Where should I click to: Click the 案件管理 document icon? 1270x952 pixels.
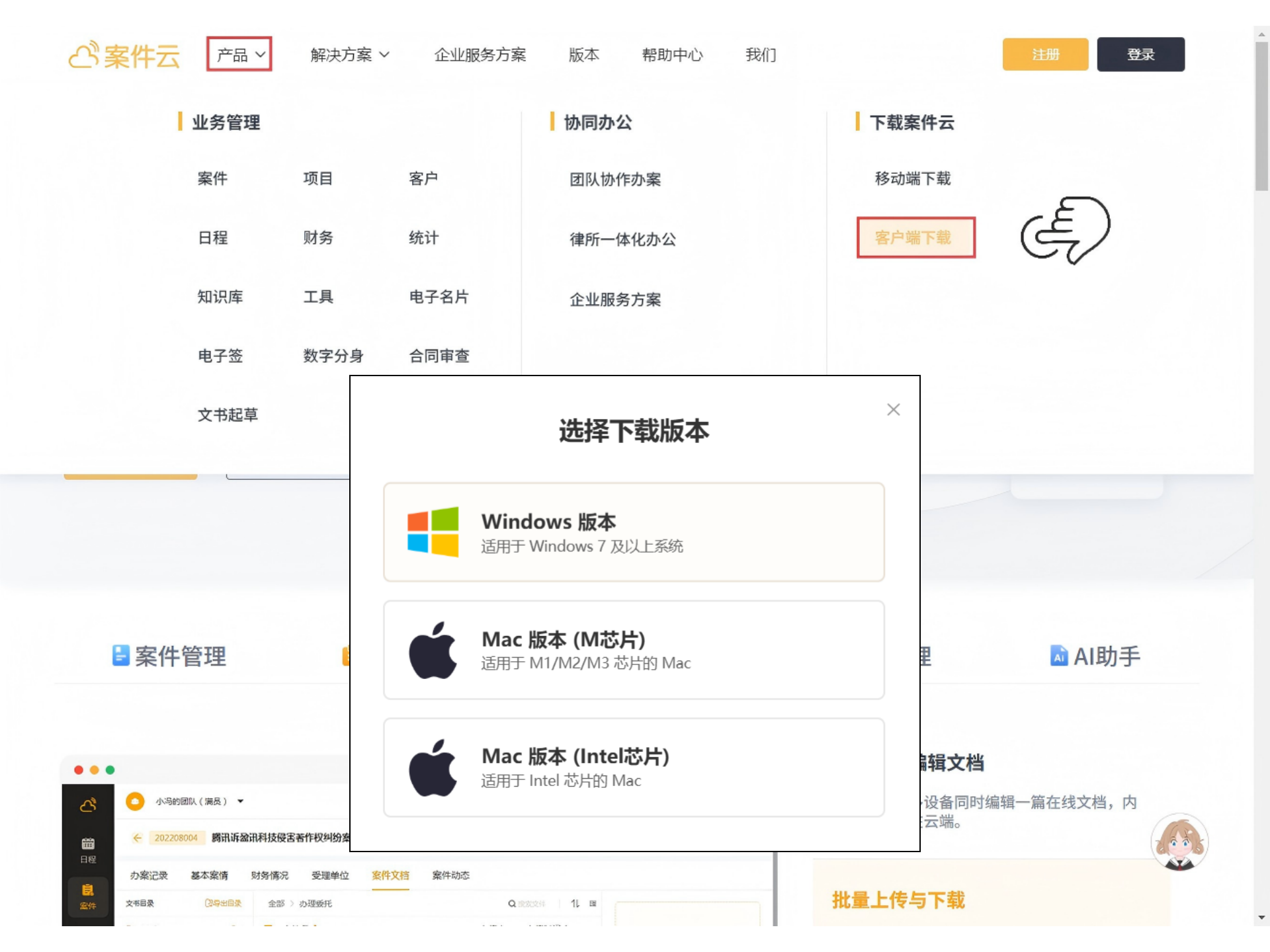click(119, 656)
